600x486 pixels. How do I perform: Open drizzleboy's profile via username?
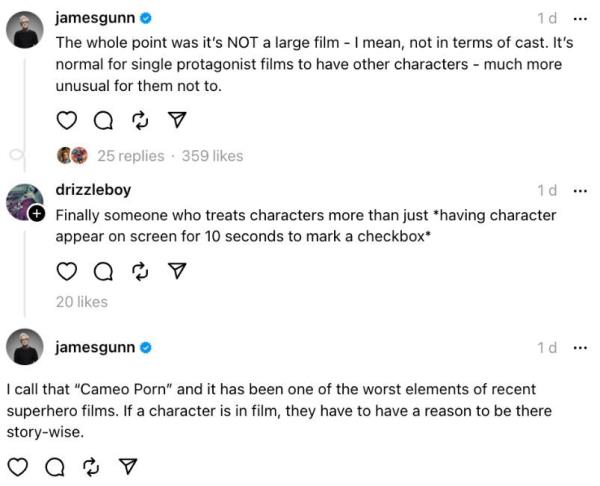point(92,190)
